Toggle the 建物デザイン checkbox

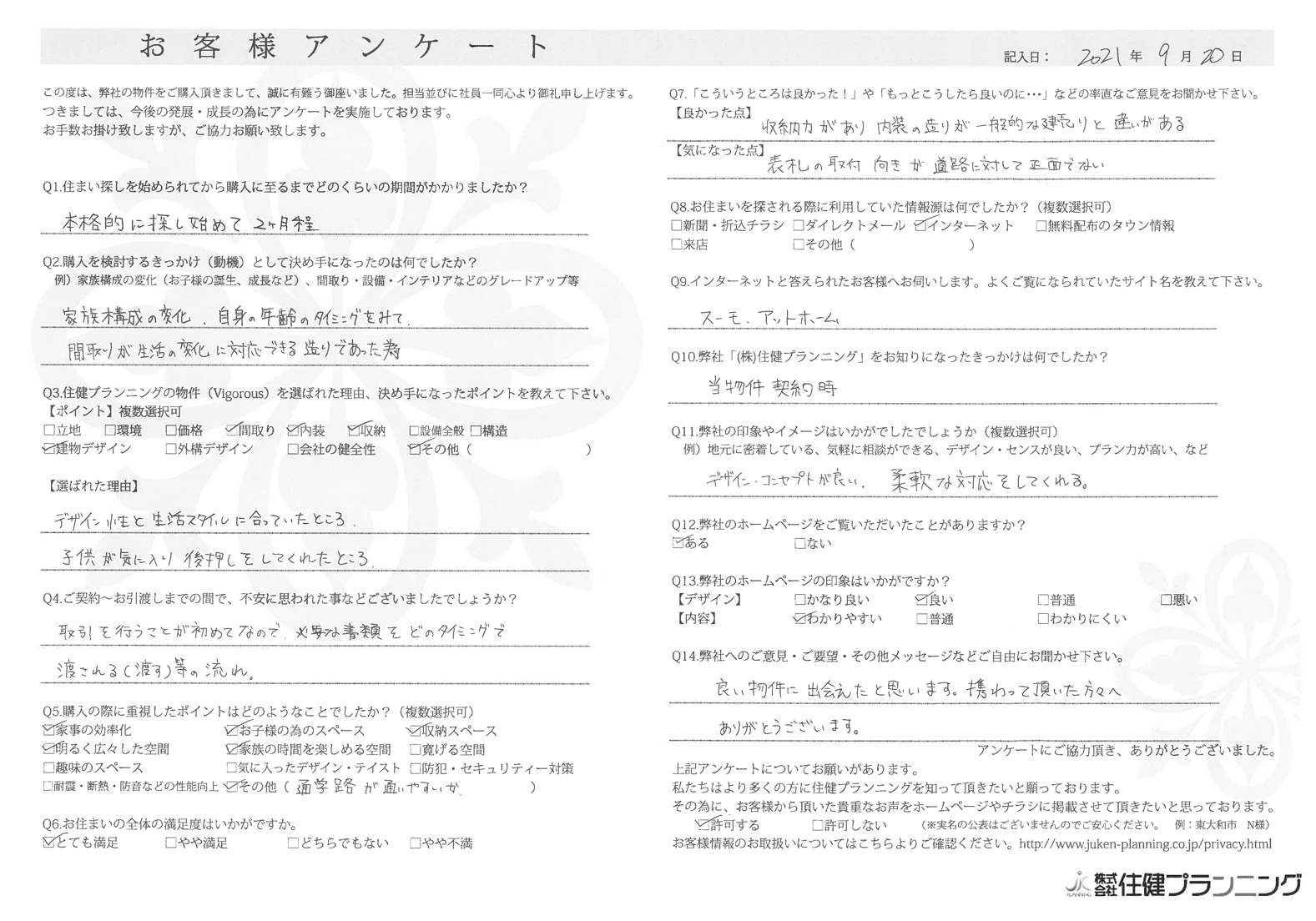[49, 450]
